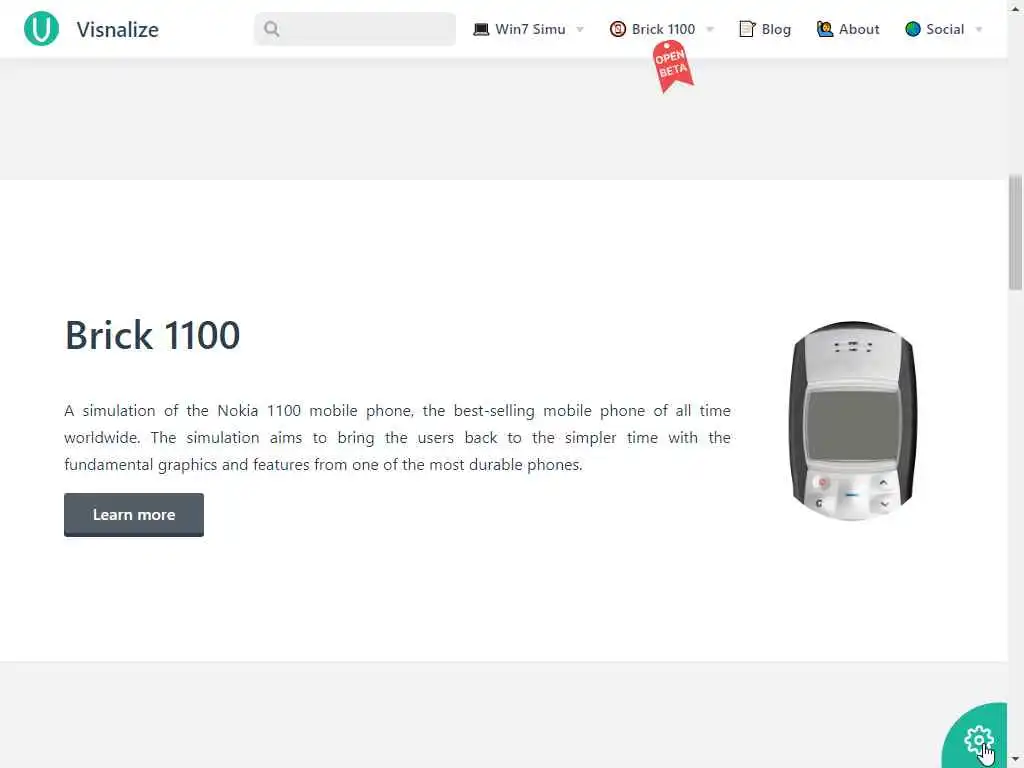Open the Blog menu item
Image resolution: width=1024 pixels, height=768 pixels.
click(765, 29)
